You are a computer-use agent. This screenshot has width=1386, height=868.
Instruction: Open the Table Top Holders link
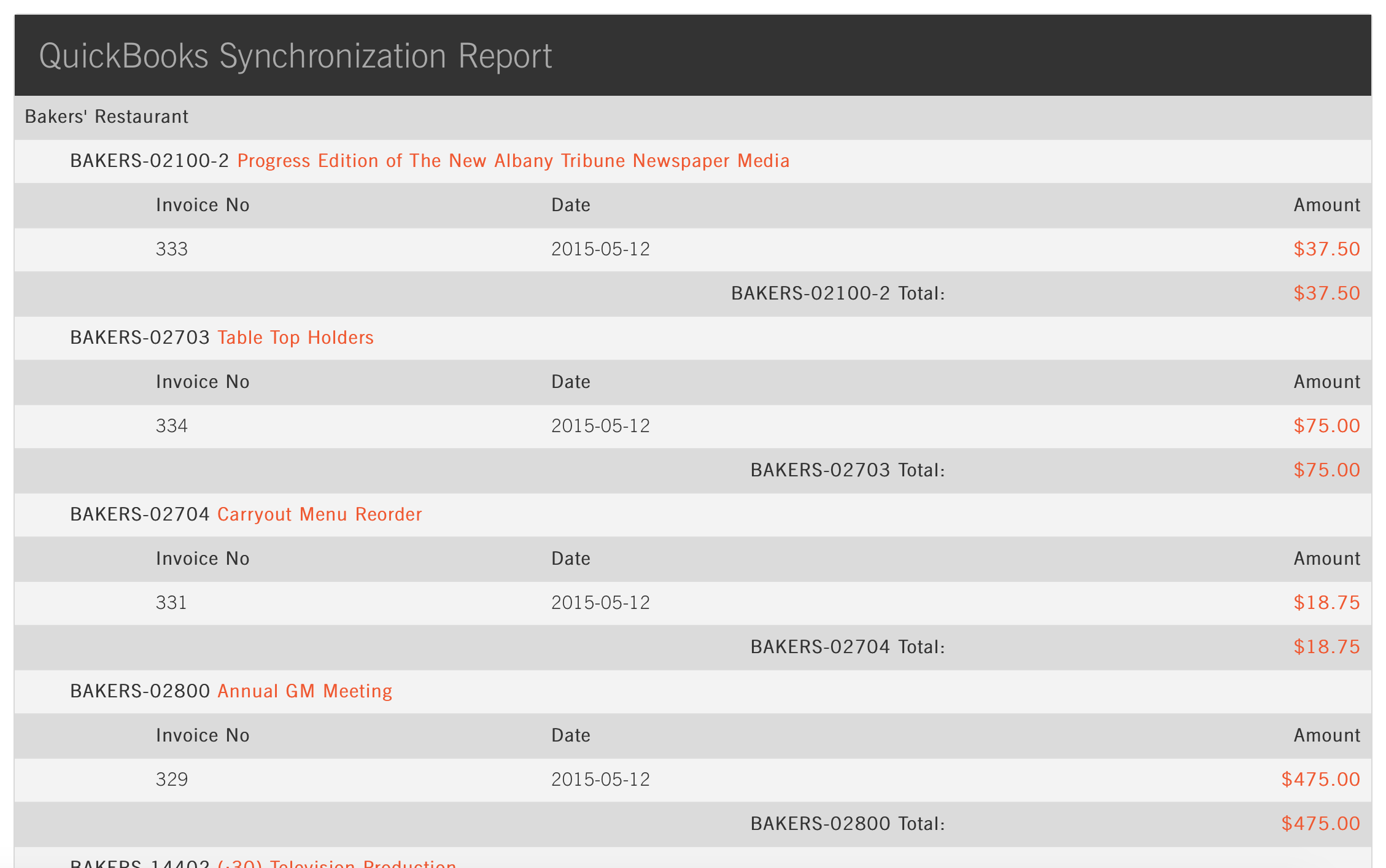tap(295, 338)
